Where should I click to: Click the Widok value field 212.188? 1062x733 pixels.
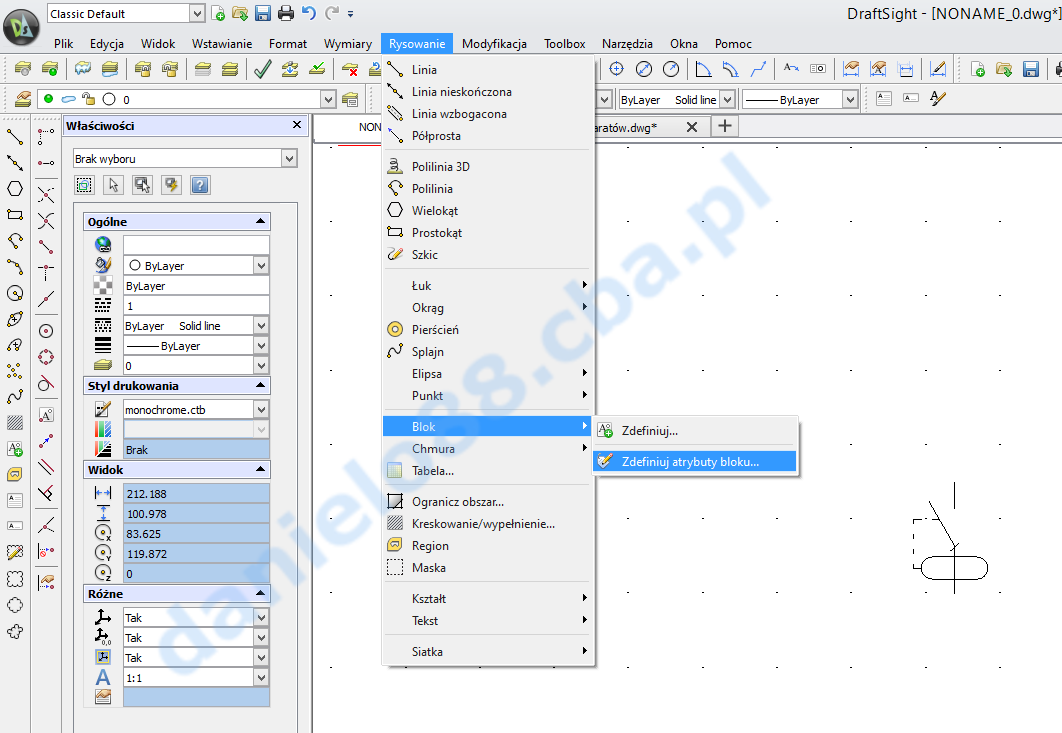196,494
